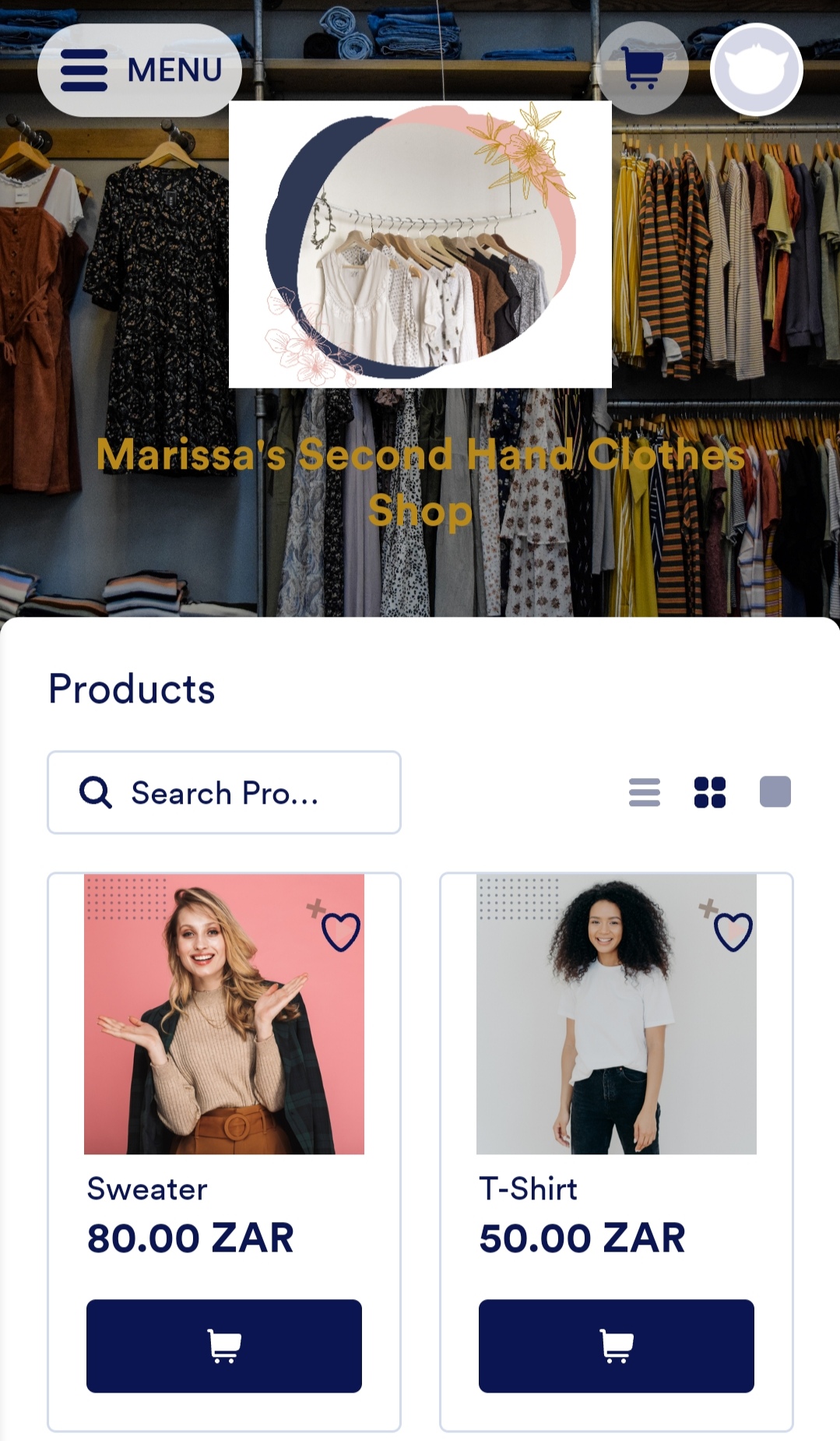Screen dimensions: 840x1441
Task: Open the hamburger MENU button
Action: (x=140, y=70)
